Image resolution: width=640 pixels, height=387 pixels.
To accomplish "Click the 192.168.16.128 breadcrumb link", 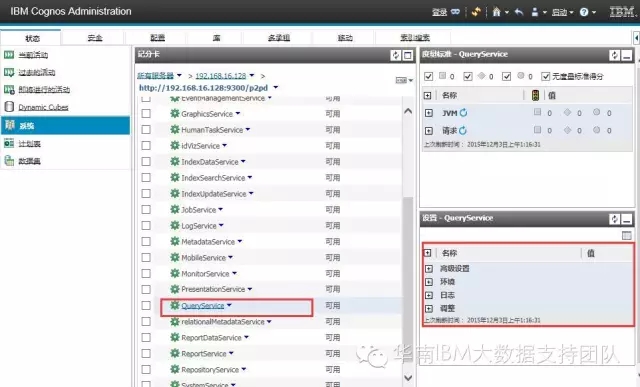I will pyautogui.click(x=220, y=76).
